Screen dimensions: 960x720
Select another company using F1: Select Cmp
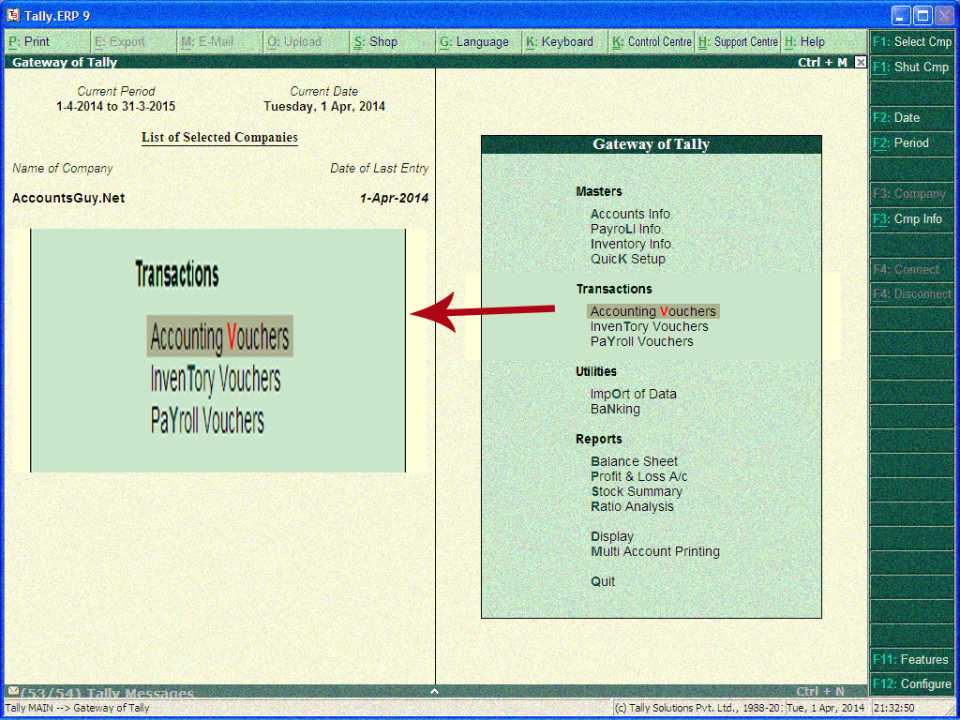pyautogui.click(x=911, y=41)
